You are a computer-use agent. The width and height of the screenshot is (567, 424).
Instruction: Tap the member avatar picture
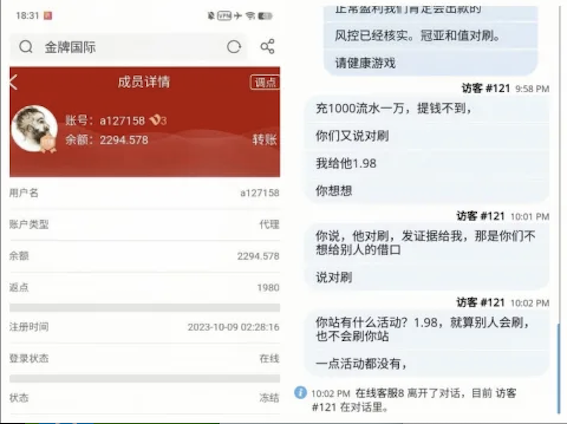(x=34, y=128)
